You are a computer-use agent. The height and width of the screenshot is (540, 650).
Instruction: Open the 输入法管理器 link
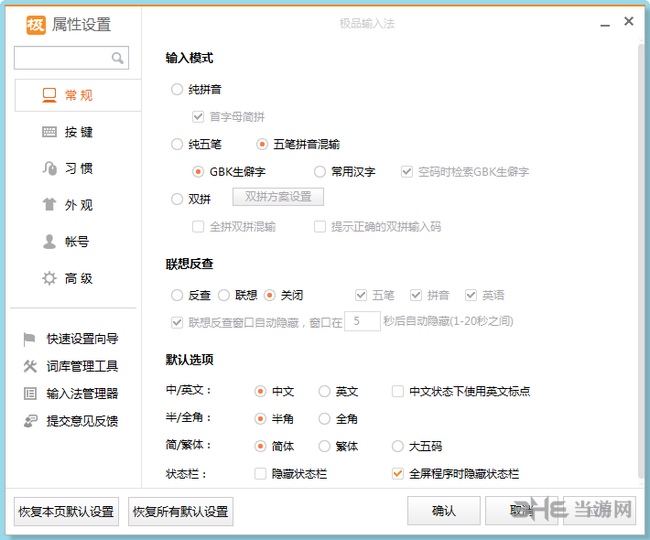click(82, 393)
